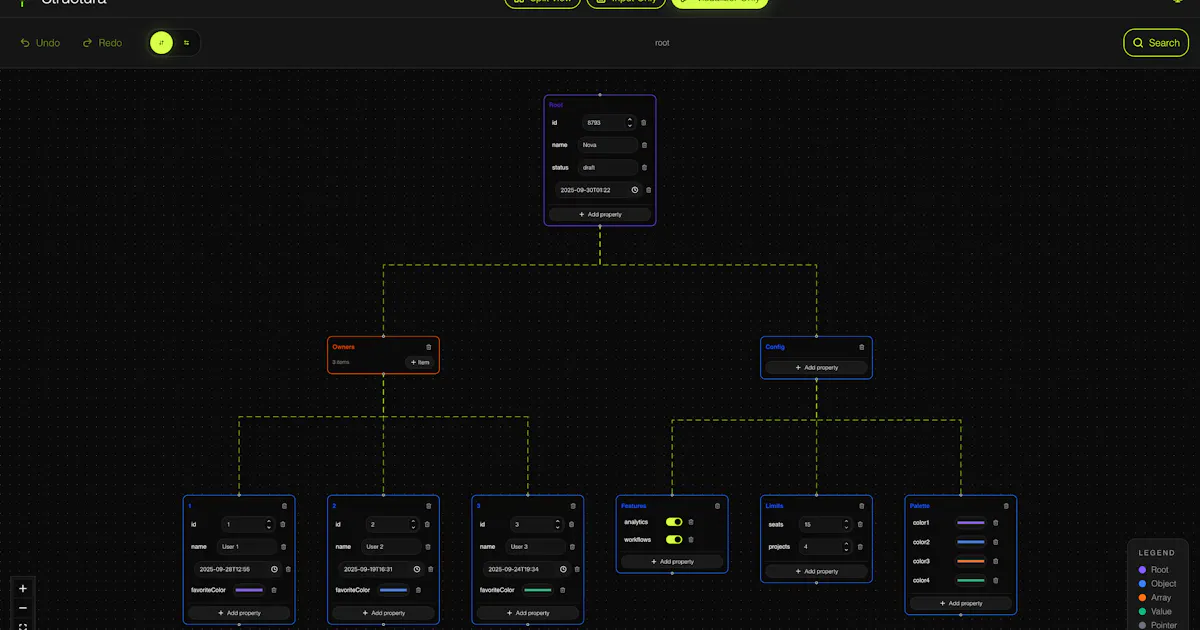Delete owner node 1
Viewport: 1200px width, 630px height.
click(284, 506)
